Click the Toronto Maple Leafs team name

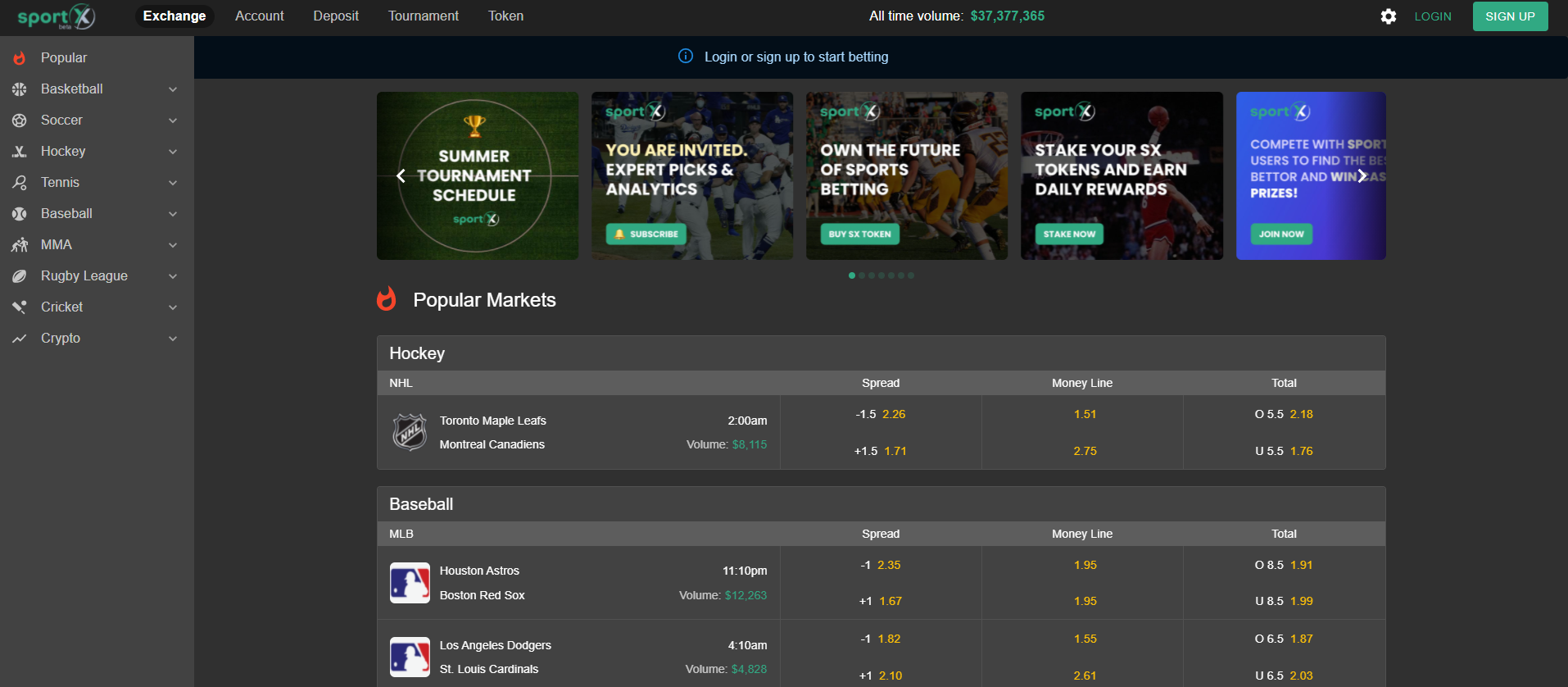[493, 421]
